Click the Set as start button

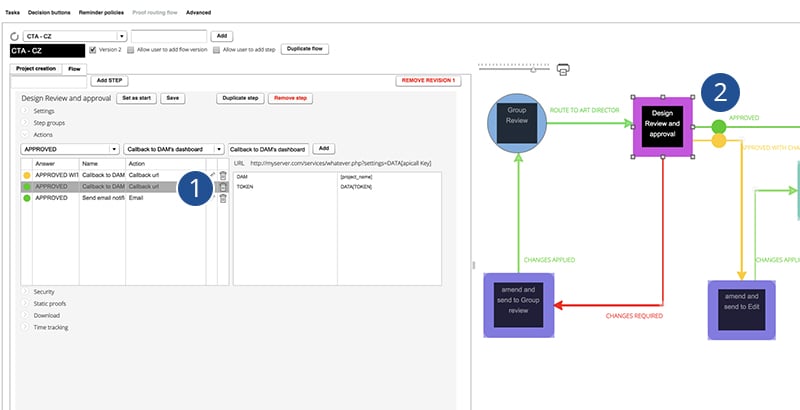pyautogui.click(x=136, y=98)
